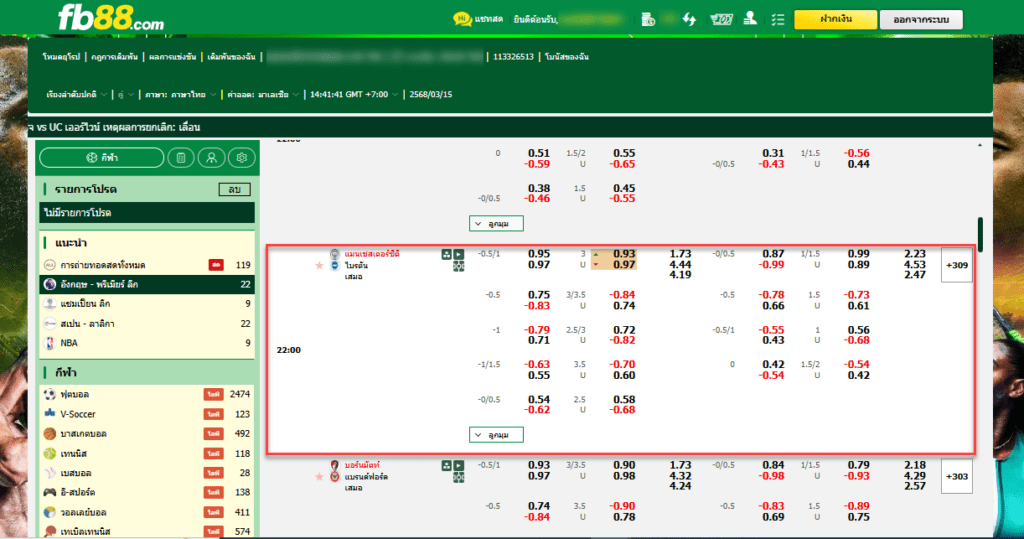Open the GMT +7:00 timezone dropdown
The image size is (1024, 539).
click(x=353, y=95)
